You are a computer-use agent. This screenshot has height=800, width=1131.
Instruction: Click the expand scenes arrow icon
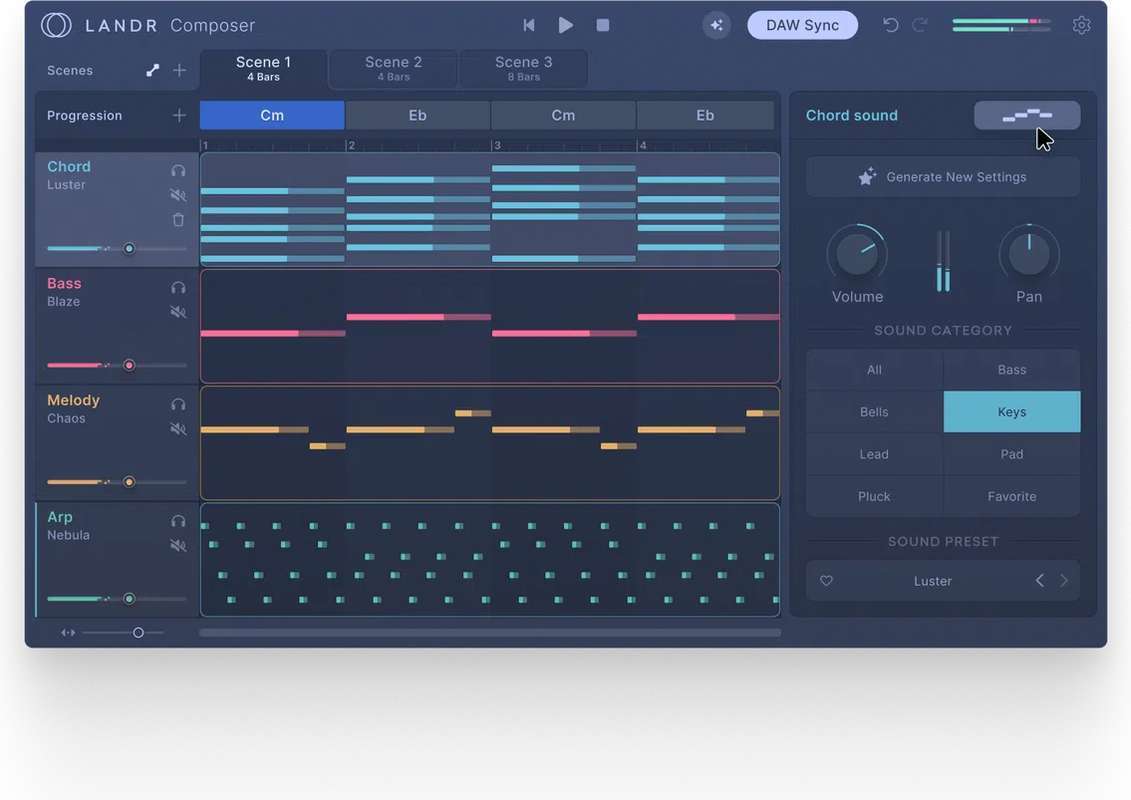point(152,70)
